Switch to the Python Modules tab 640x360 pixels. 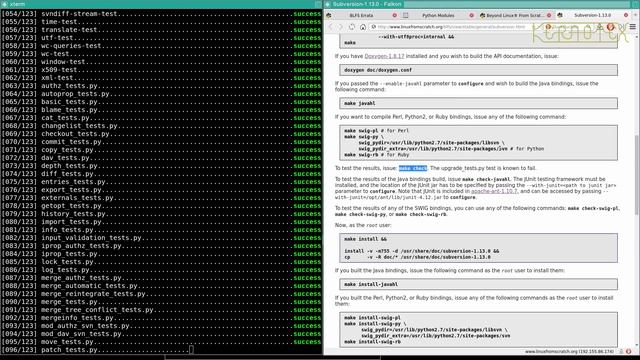coord(438,15)
